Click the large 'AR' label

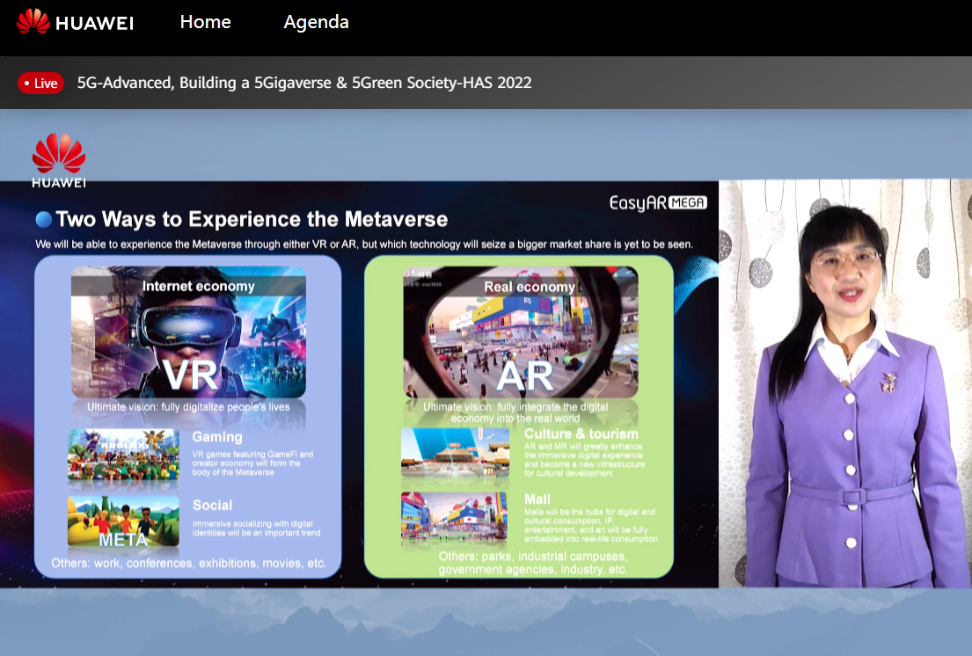coord(524,376)
